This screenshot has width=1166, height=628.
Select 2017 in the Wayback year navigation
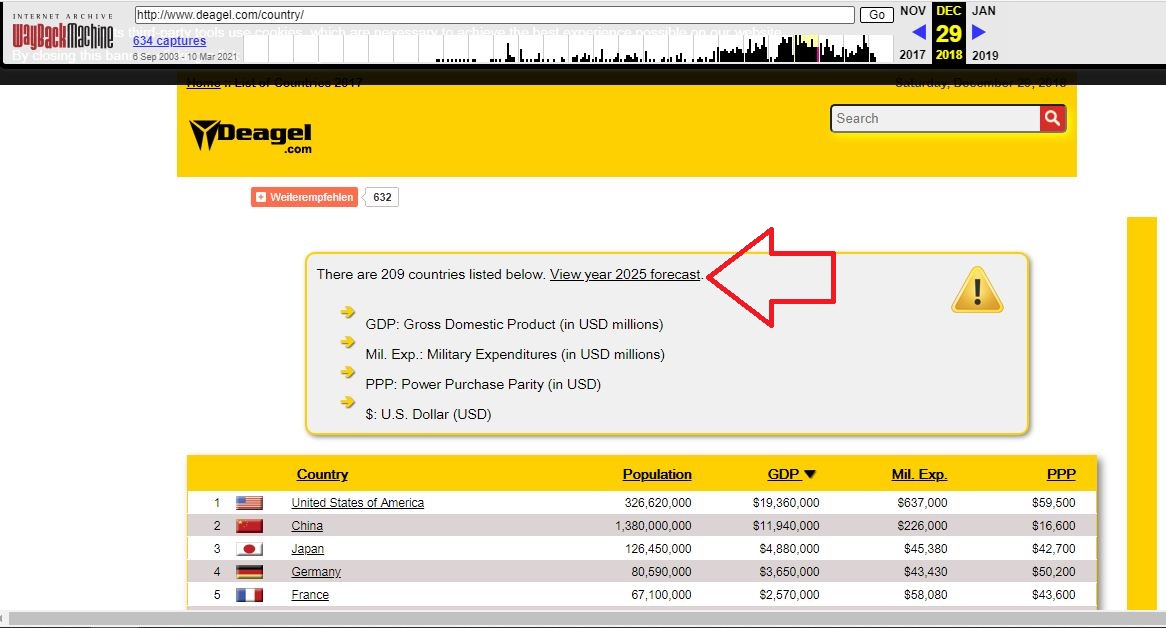point(912,55)
